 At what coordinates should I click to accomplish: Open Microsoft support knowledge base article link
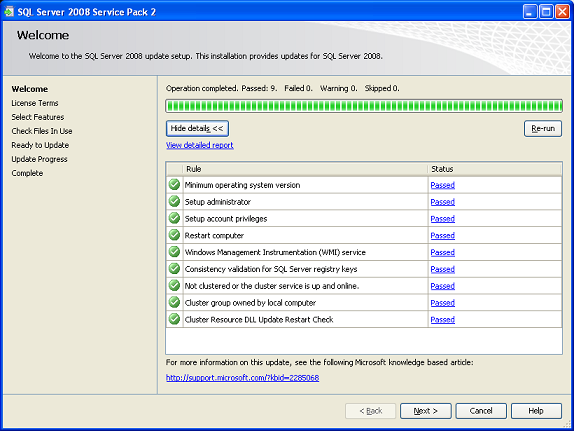coord(242,378)
